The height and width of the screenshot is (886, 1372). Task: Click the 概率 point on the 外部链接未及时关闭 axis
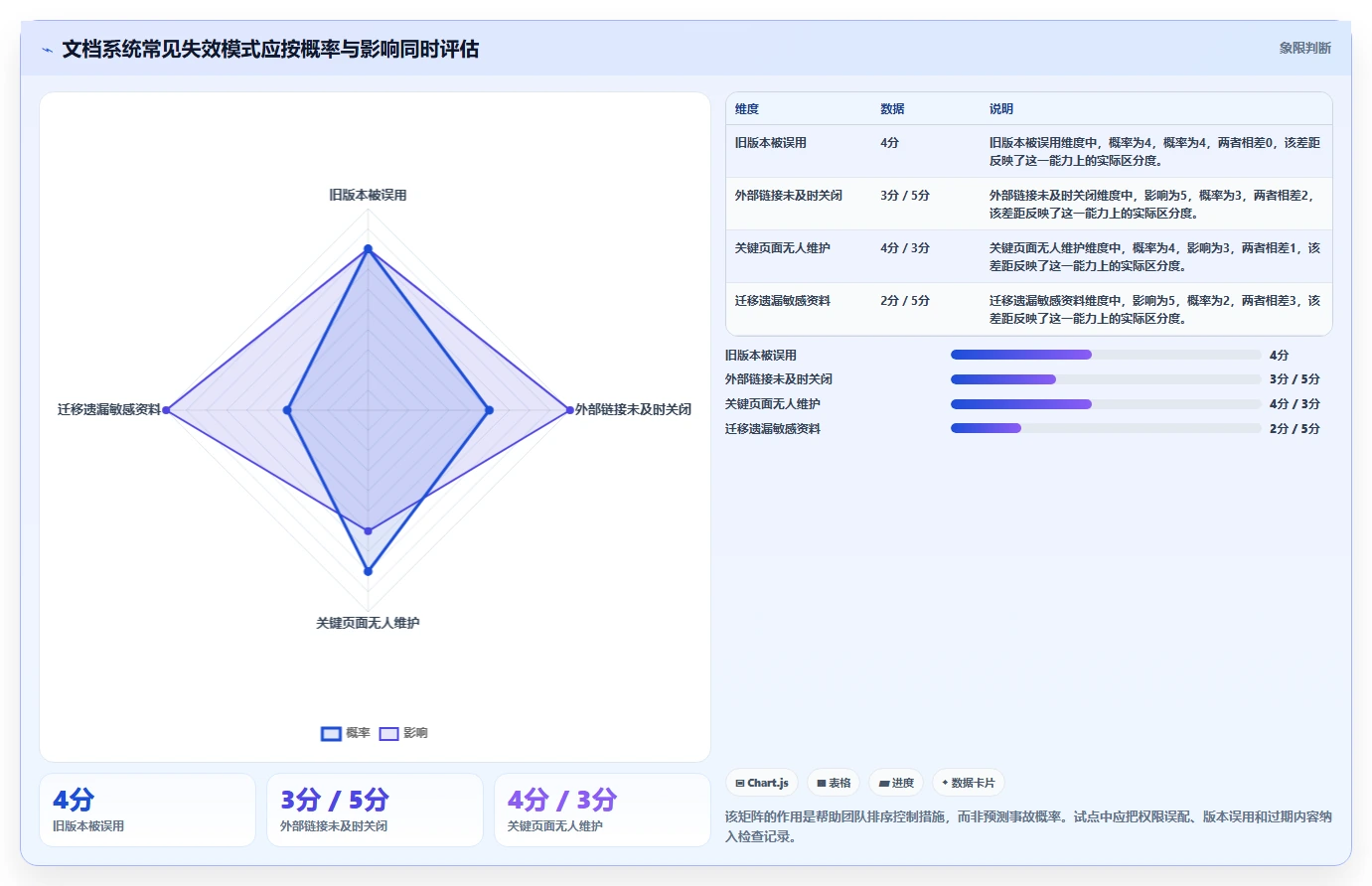click(489, 409)
